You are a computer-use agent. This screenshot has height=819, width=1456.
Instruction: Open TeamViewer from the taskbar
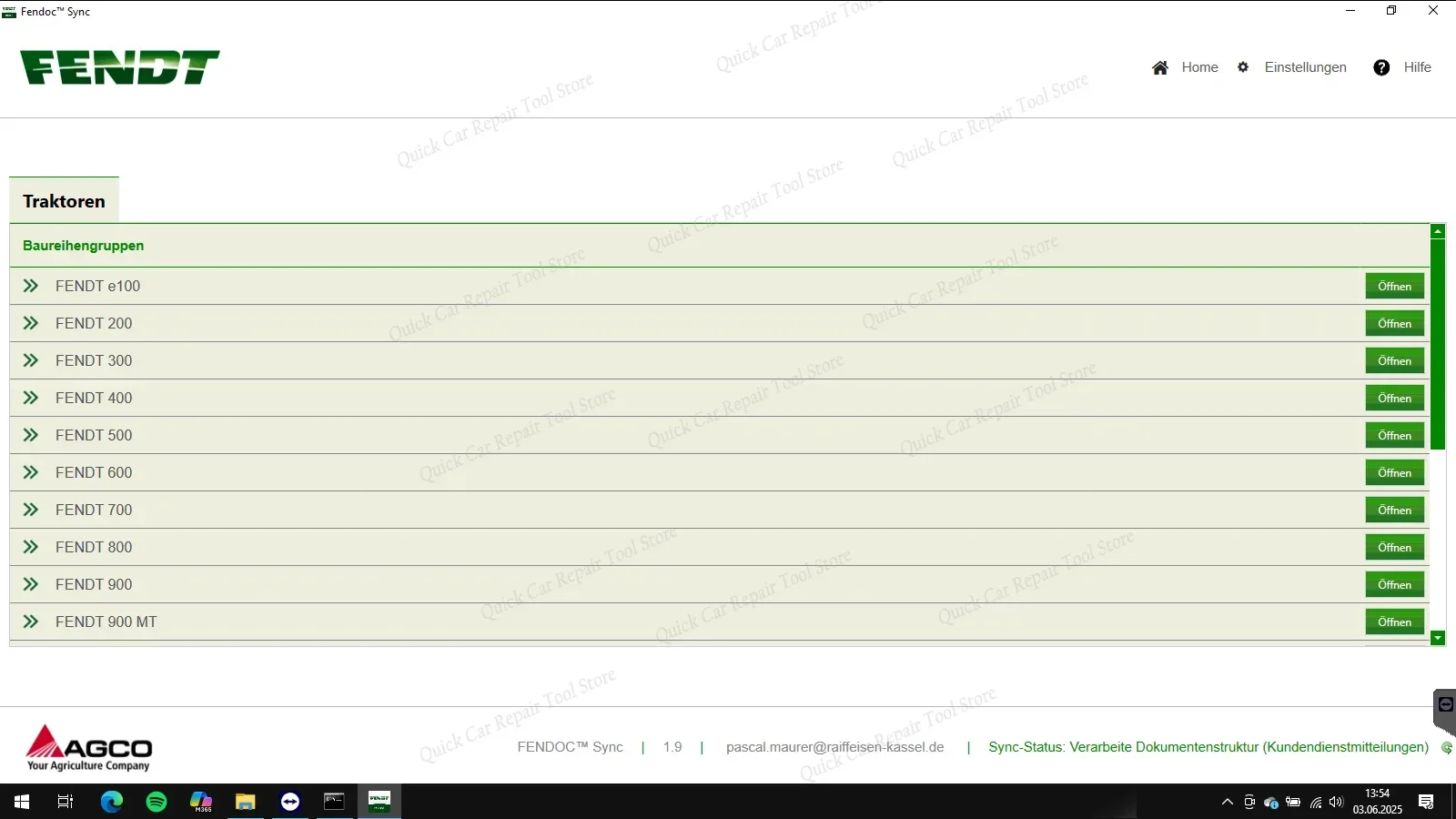(x=290, y=802)
